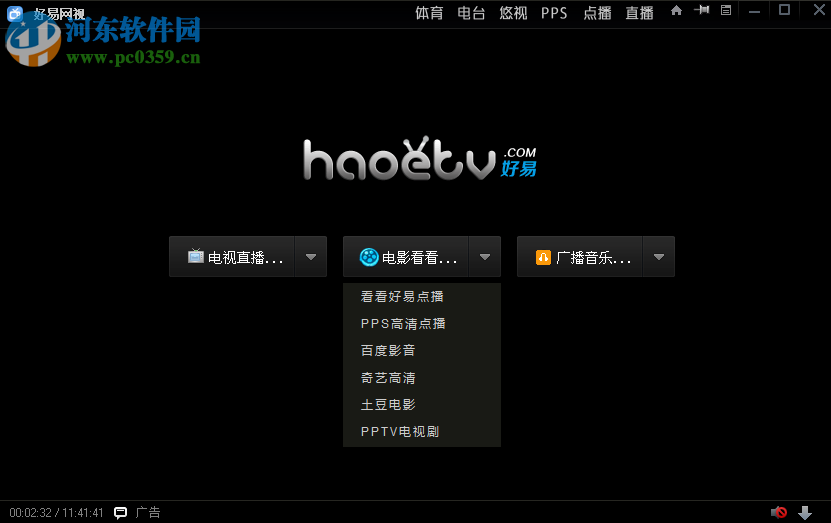This screenshot has height=523, width=831.
Task: Switch to the 电台 radio tab
Action: [471, 13]
